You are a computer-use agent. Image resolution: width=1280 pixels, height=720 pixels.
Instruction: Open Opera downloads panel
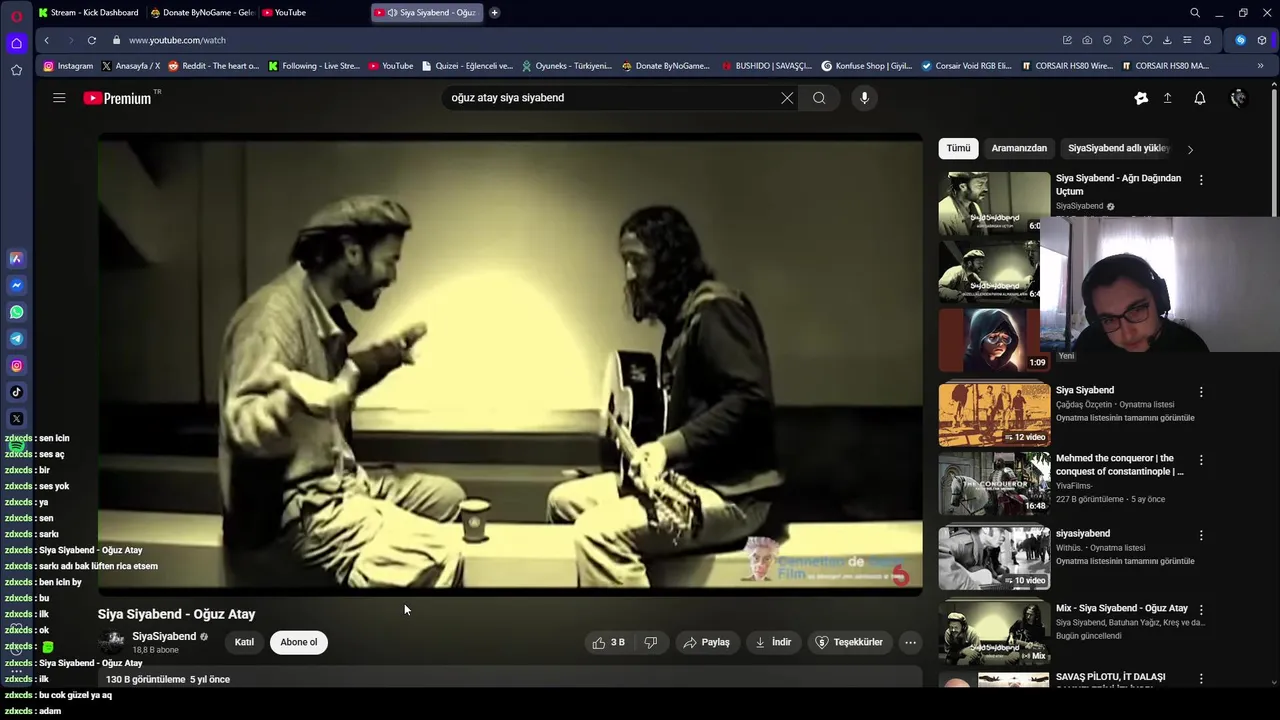tap(1167, 40)
